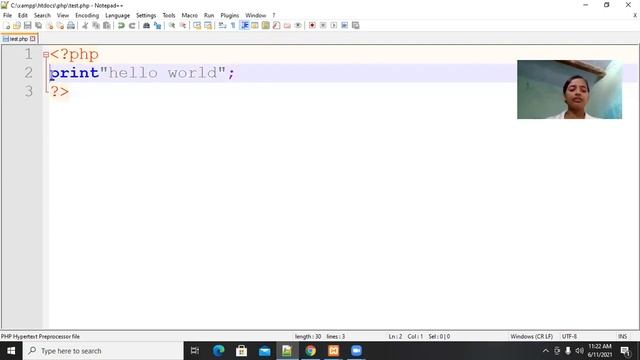Click the Close All toolbar icon
Image resolution: width=640 pixels, height=360 pixels.
60,25
